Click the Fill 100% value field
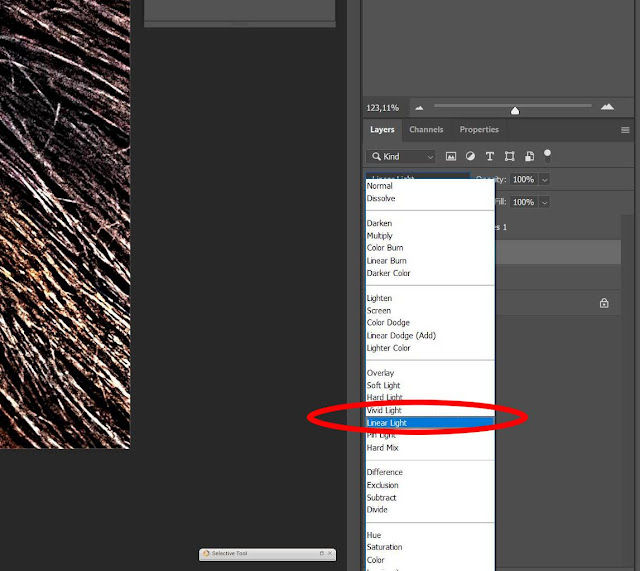Viewport: 640px width, 571px height. [524, 202]
